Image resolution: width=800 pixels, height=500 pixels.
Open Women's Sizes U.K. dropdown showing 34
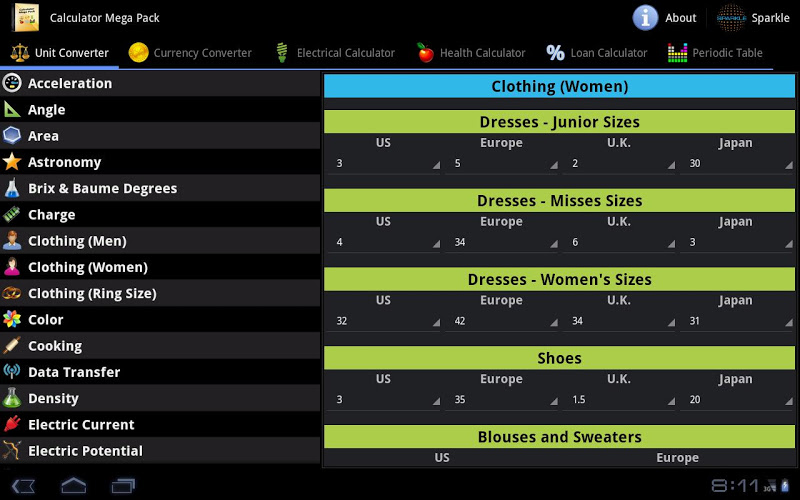pos(619,321)
